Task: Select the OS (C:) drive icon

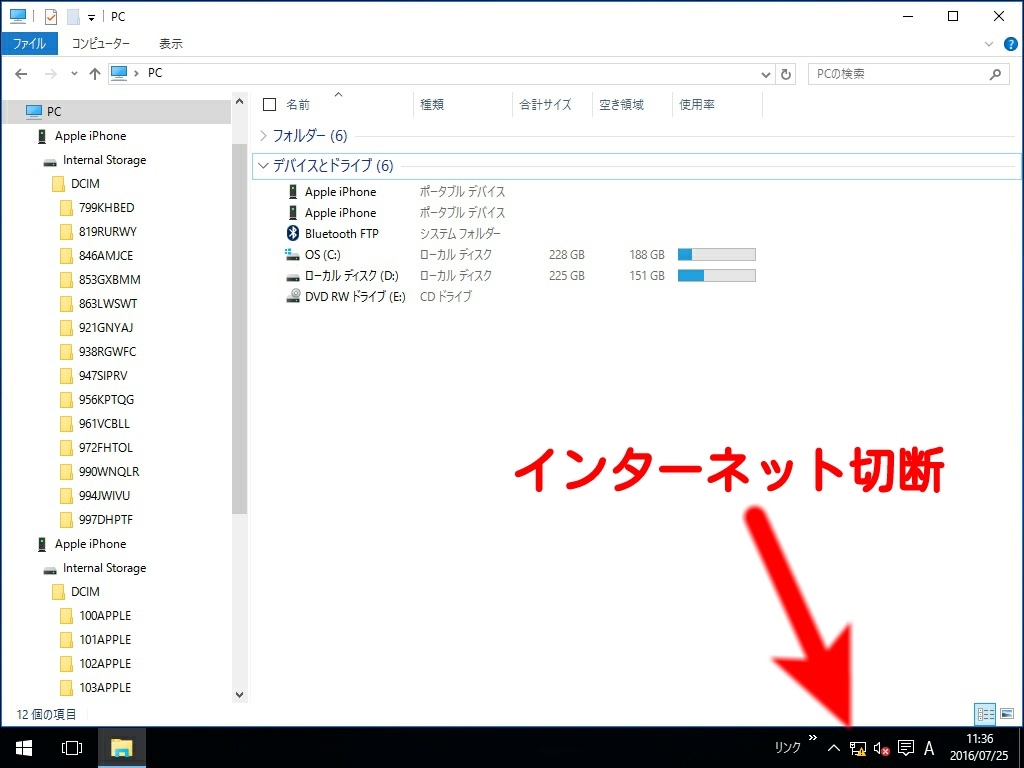Action: pos(293,254)
